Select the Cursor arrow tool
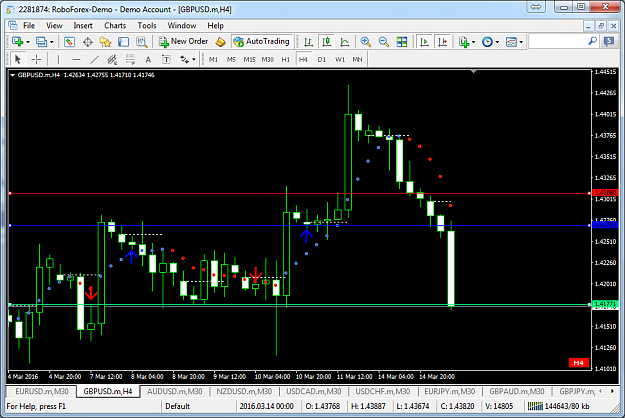 18,59
